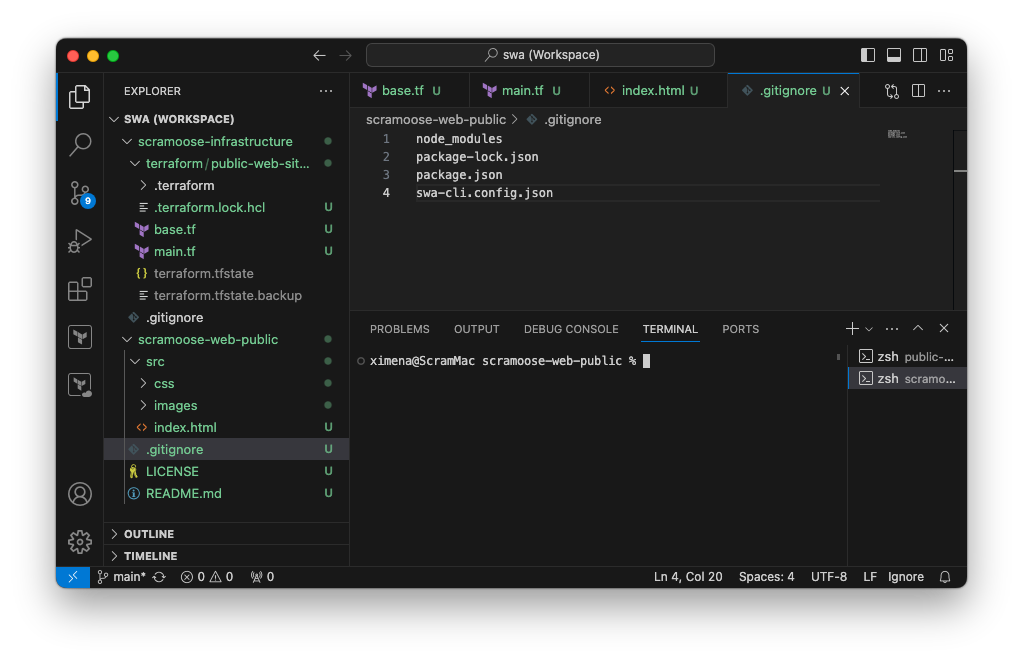1023x662 pixels.
Task: Toggle the secondary side bar
Action: [x=920, y=55]
